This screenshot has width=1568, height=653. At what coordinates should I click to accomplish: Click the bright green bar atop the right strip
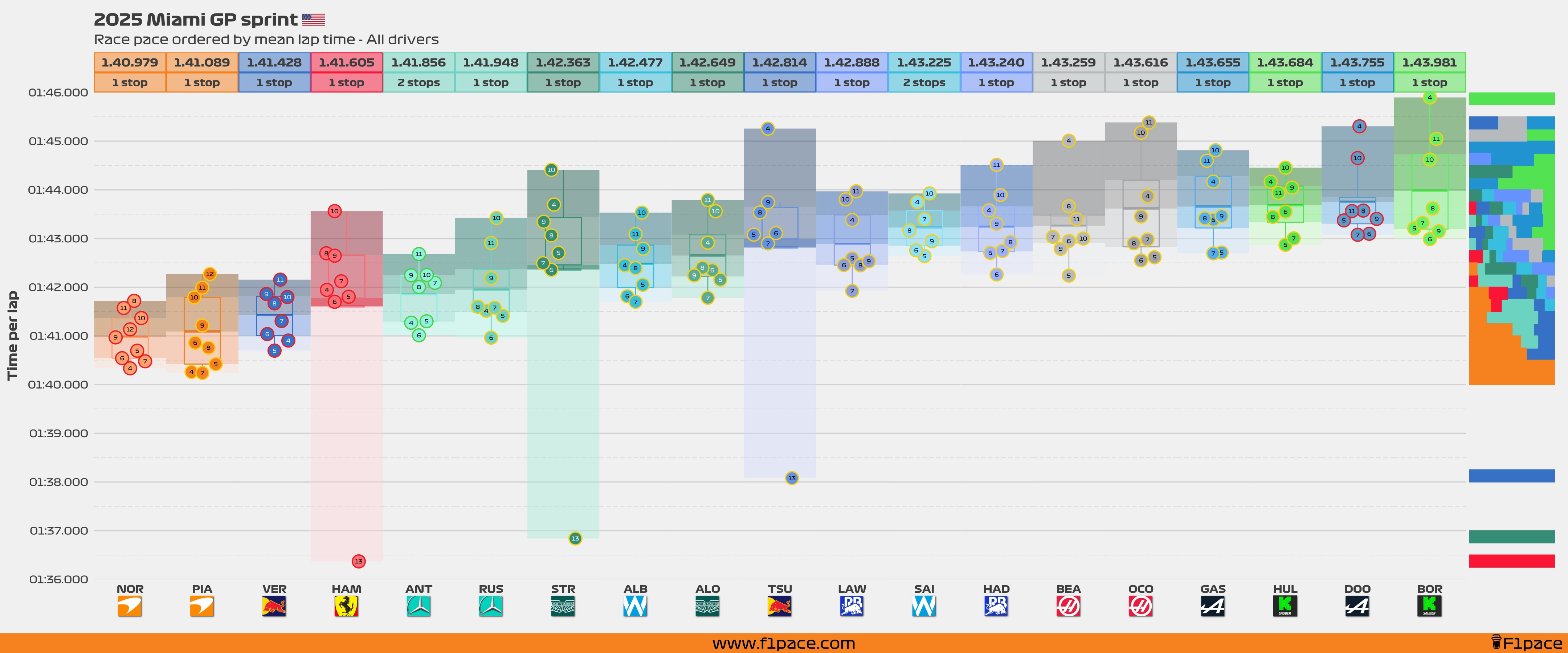(1511, 99)
